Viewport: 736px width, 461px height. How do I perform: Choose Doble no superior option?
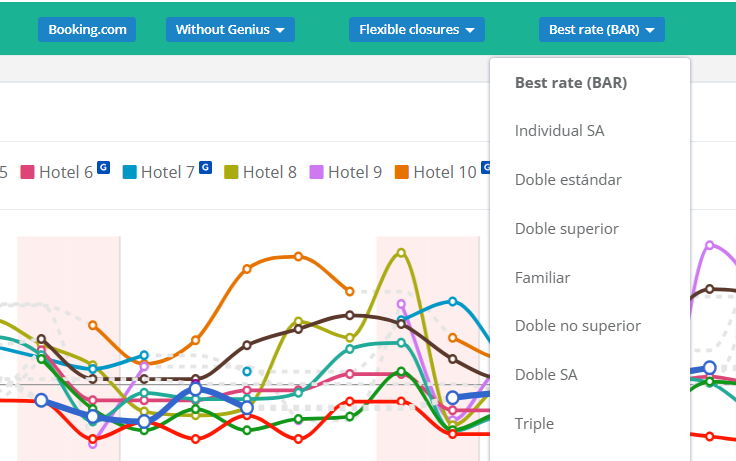click(577, 326)
